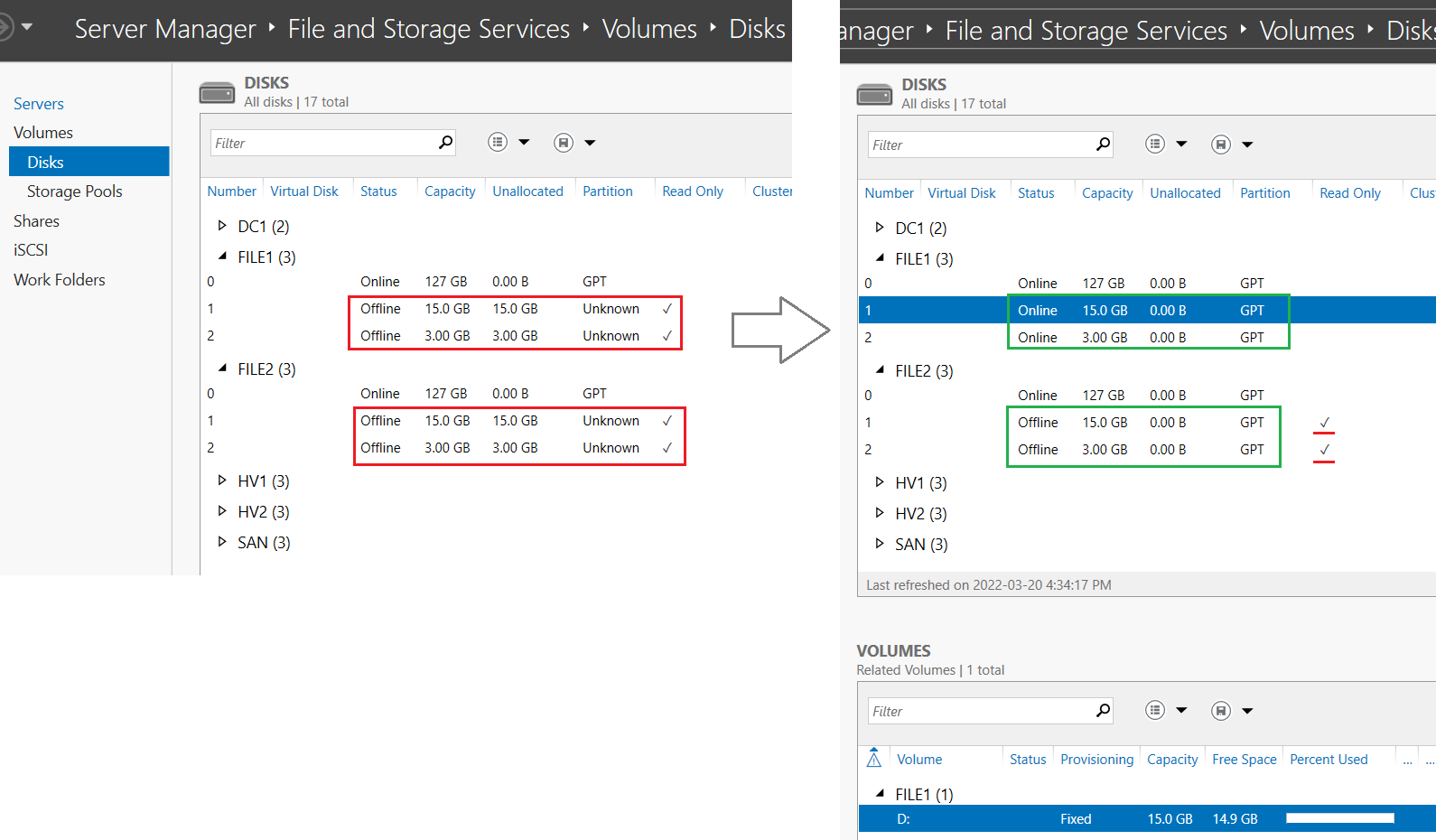Sort by Capacity column header in left panel

click(x=450, y=191)
